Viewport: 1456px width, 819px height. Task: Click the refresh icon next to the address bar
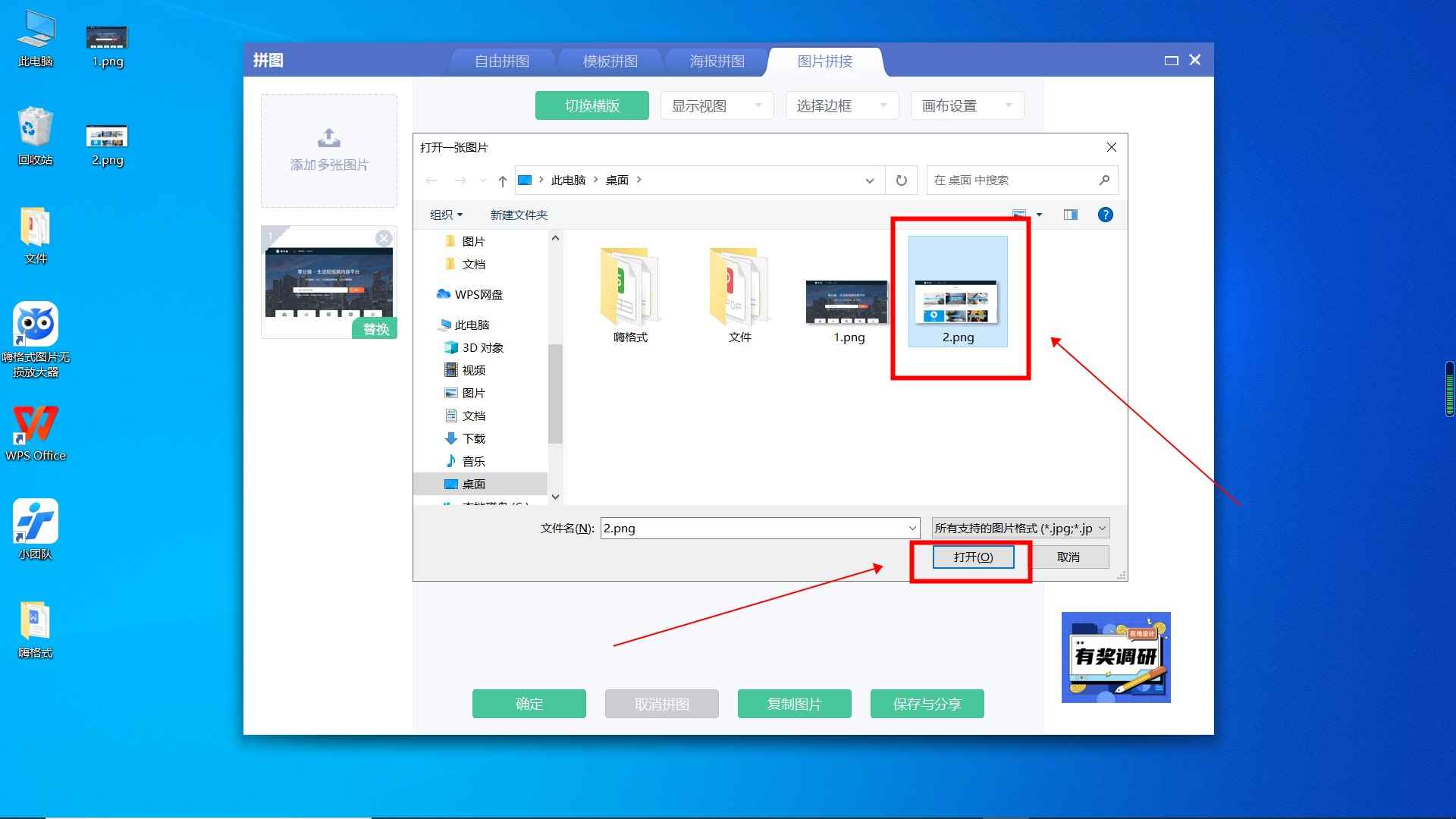coord(901,180)
